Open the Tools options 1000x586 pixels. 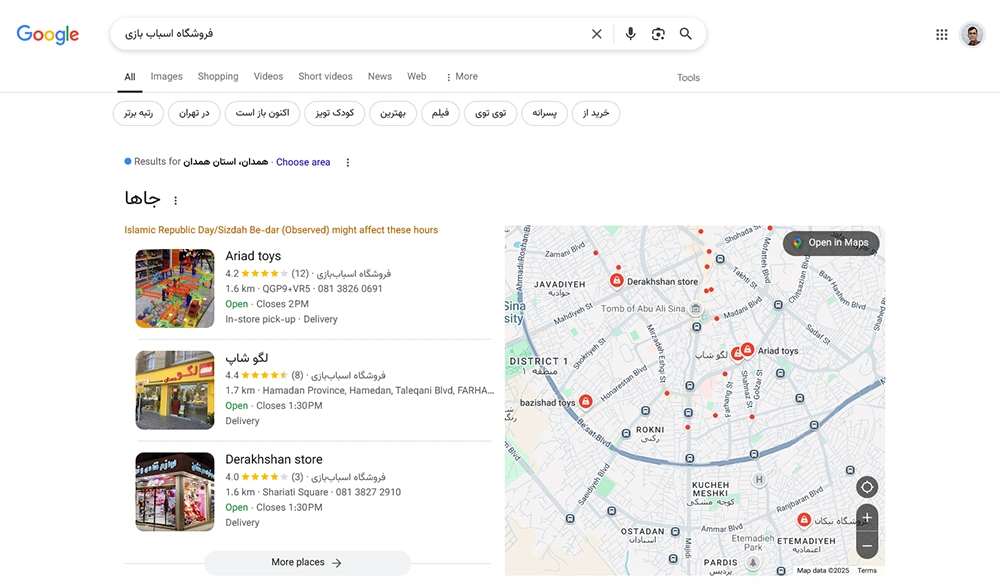[688, 78]
